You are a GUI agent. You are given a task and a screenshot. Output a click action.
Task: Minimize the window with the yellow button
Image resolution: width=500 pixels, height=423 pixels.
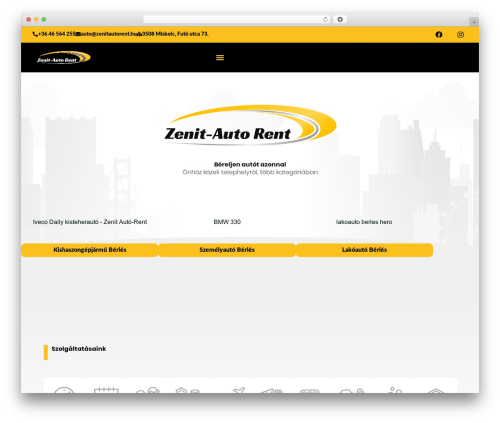(x=36, y=19)
